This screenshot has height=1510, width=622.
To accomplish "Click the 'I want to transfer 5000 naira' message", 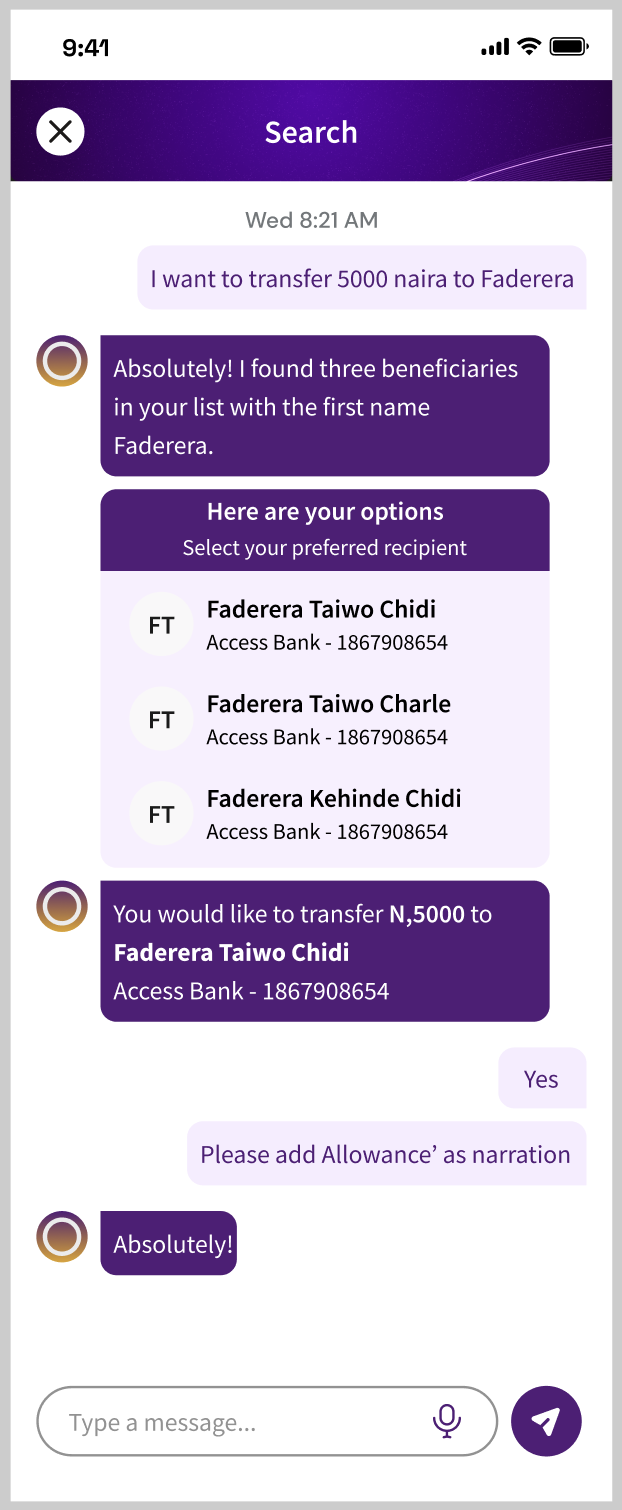I will (x=362, y=277).
